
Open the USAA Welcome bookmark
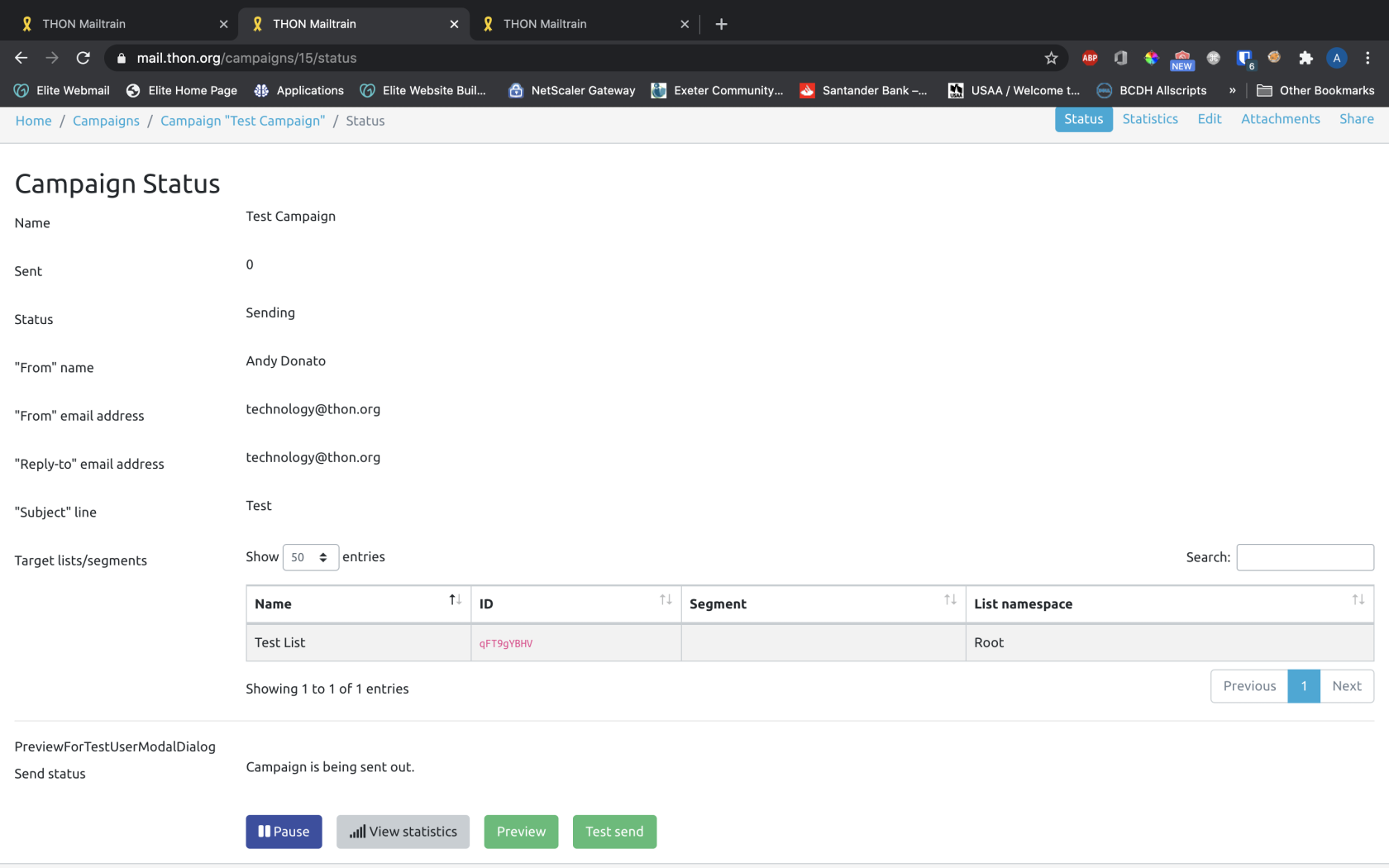1014,90
